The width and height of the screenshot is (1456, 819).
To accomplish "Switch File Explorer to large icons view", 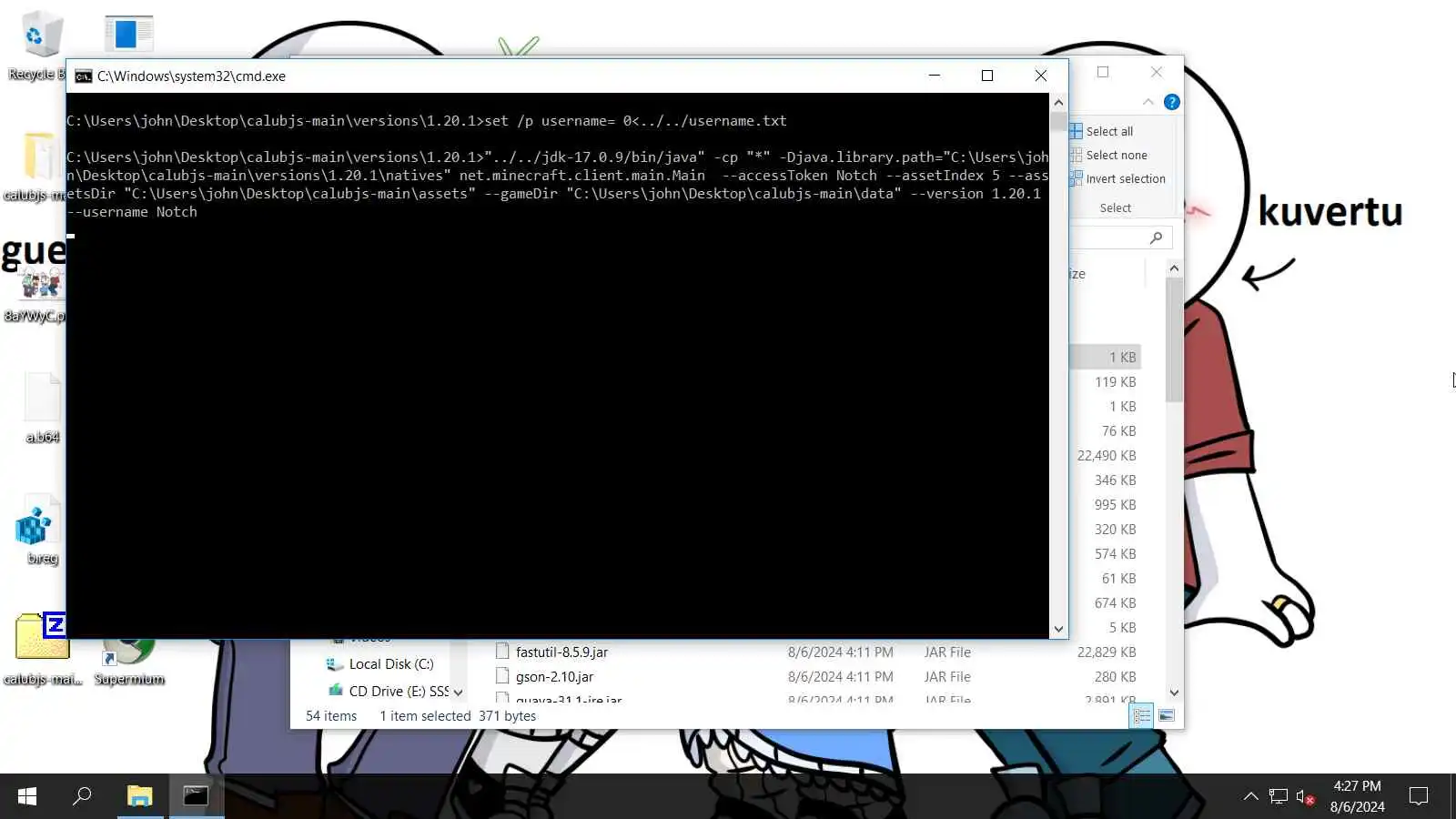I will click(x=1167, y=716).
